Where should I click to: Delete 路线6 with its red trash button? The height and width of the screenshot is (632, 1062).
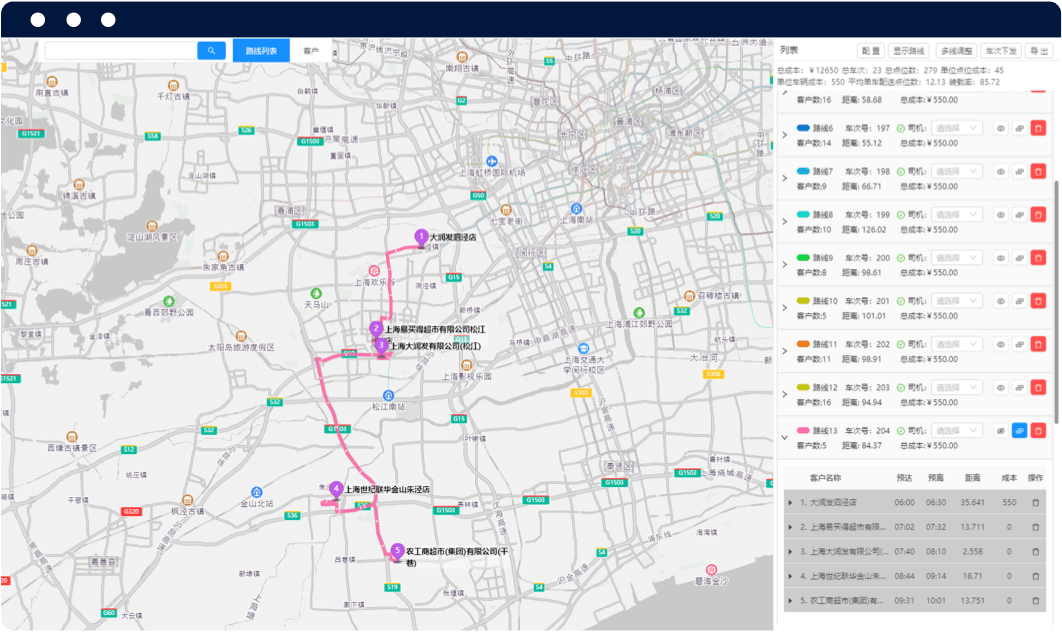tap(1038, 128)
